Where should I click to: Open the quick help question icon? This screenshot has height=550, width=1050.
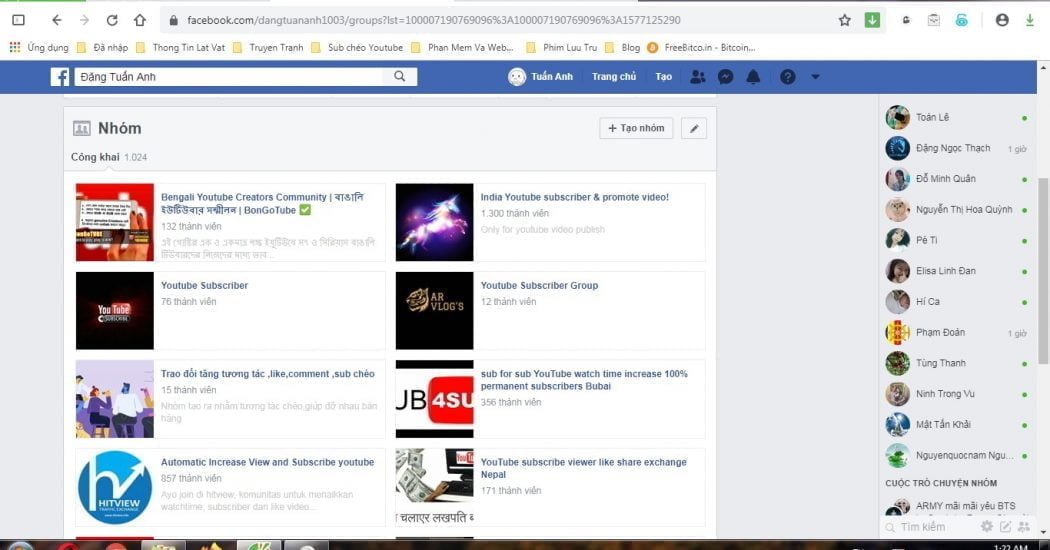pyautogui.click(x=788, y=77)
